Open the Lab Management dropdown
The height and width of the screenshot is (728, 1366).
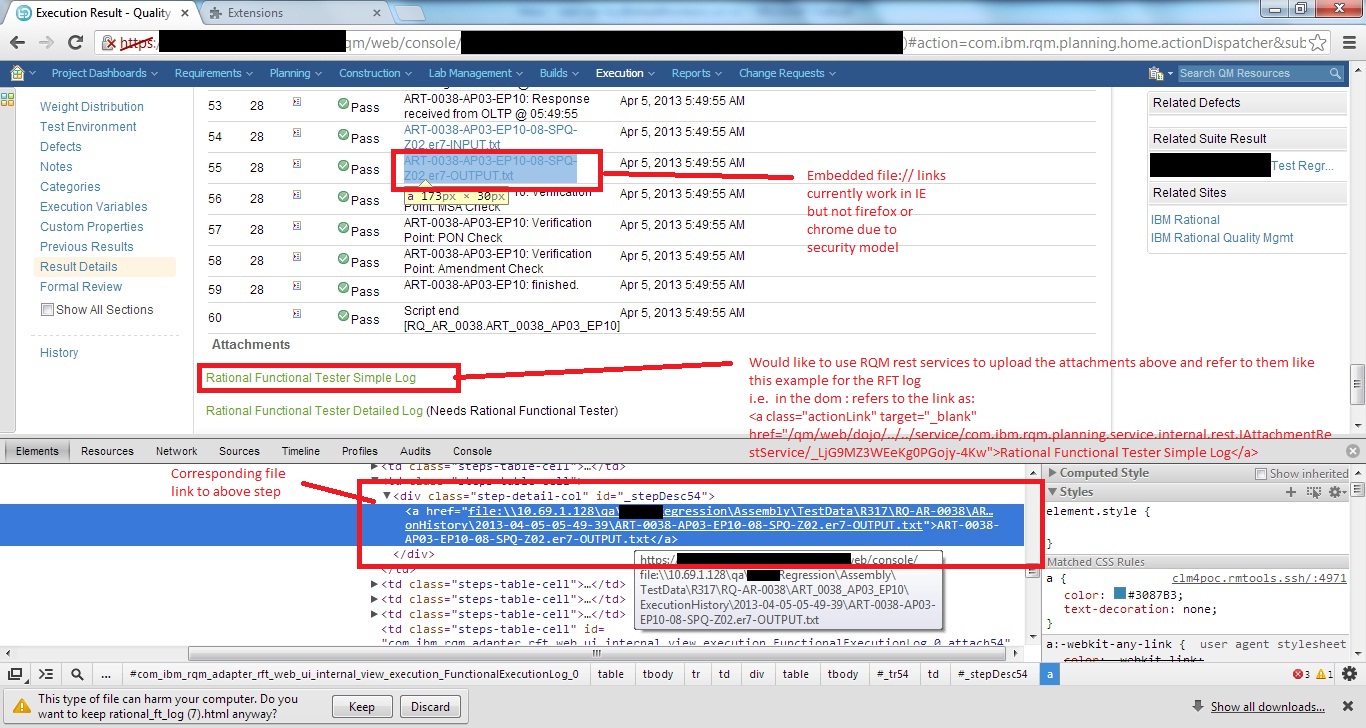pos(476,73)
